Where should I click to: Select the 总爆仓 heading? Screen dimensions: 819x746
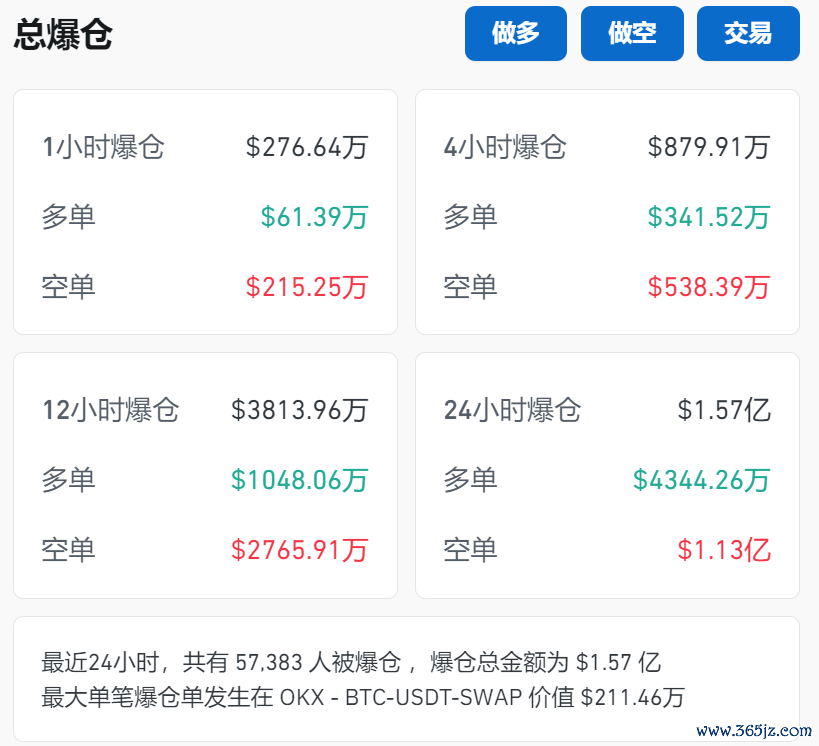63,34
